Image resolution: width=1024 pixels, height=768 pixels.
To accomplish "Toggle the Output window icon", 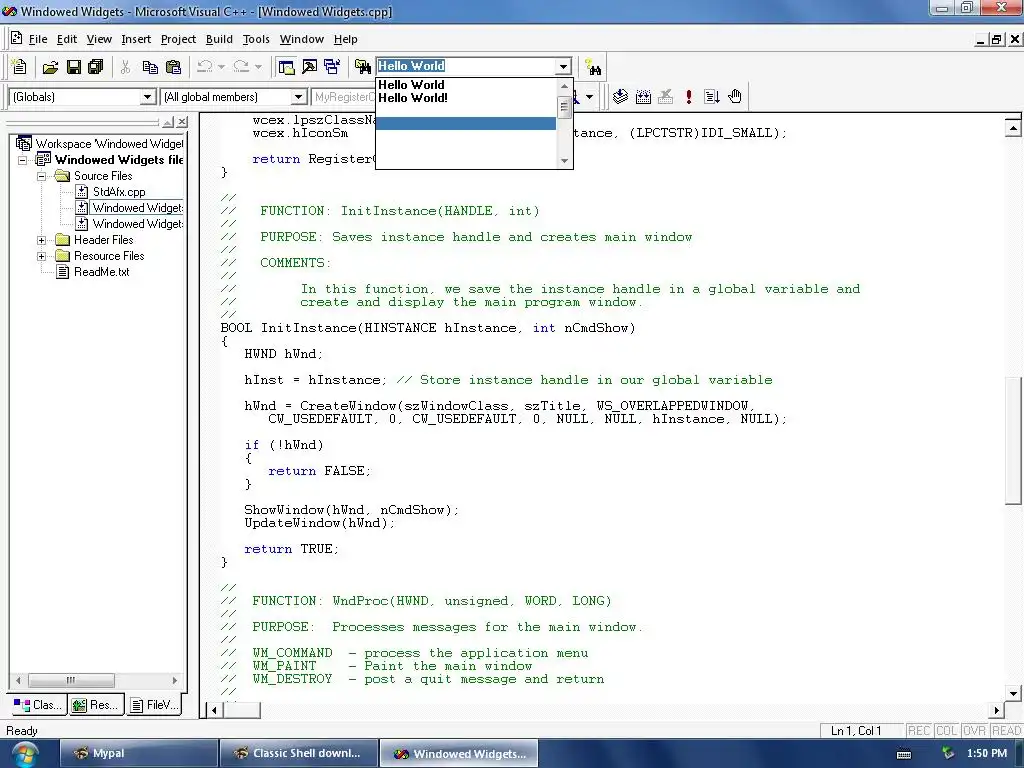I will 309,67.
